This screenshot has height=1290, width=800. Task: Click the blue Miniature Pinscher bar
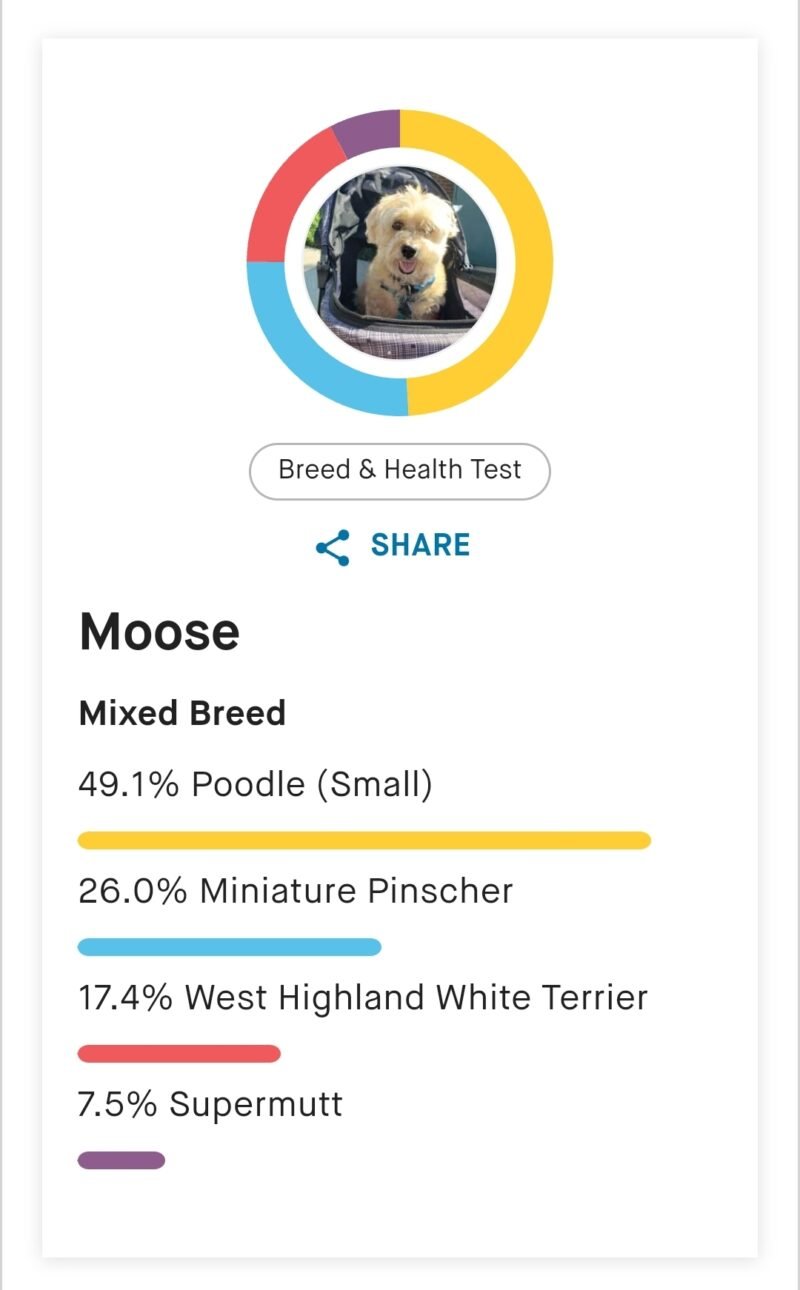[x=229, y=947]
